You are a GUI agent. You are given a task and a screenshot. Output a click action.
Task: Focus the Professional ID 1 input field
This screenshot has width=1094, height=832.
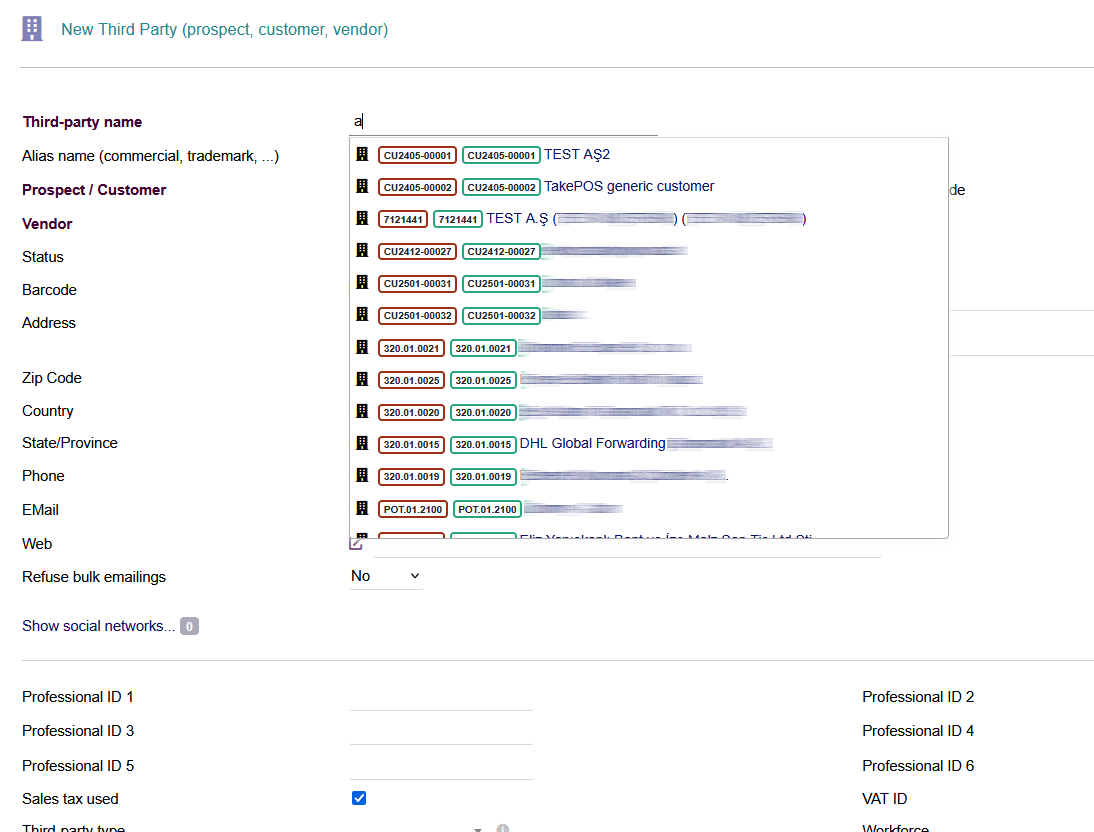coord(441,697)
